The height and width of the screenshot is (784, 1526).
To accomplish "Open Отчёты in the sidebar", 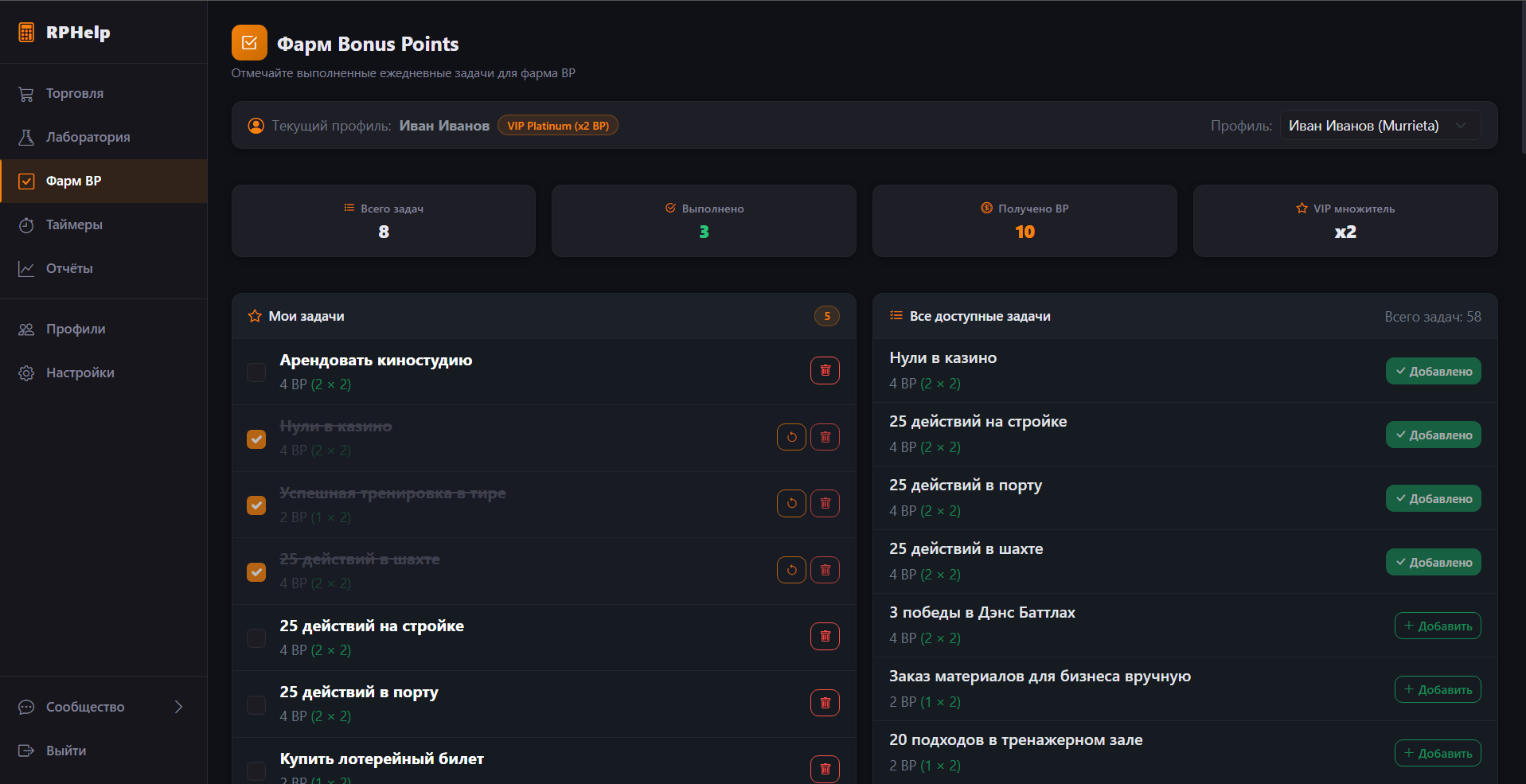I will pyautogui.click(x=103, y=268).
